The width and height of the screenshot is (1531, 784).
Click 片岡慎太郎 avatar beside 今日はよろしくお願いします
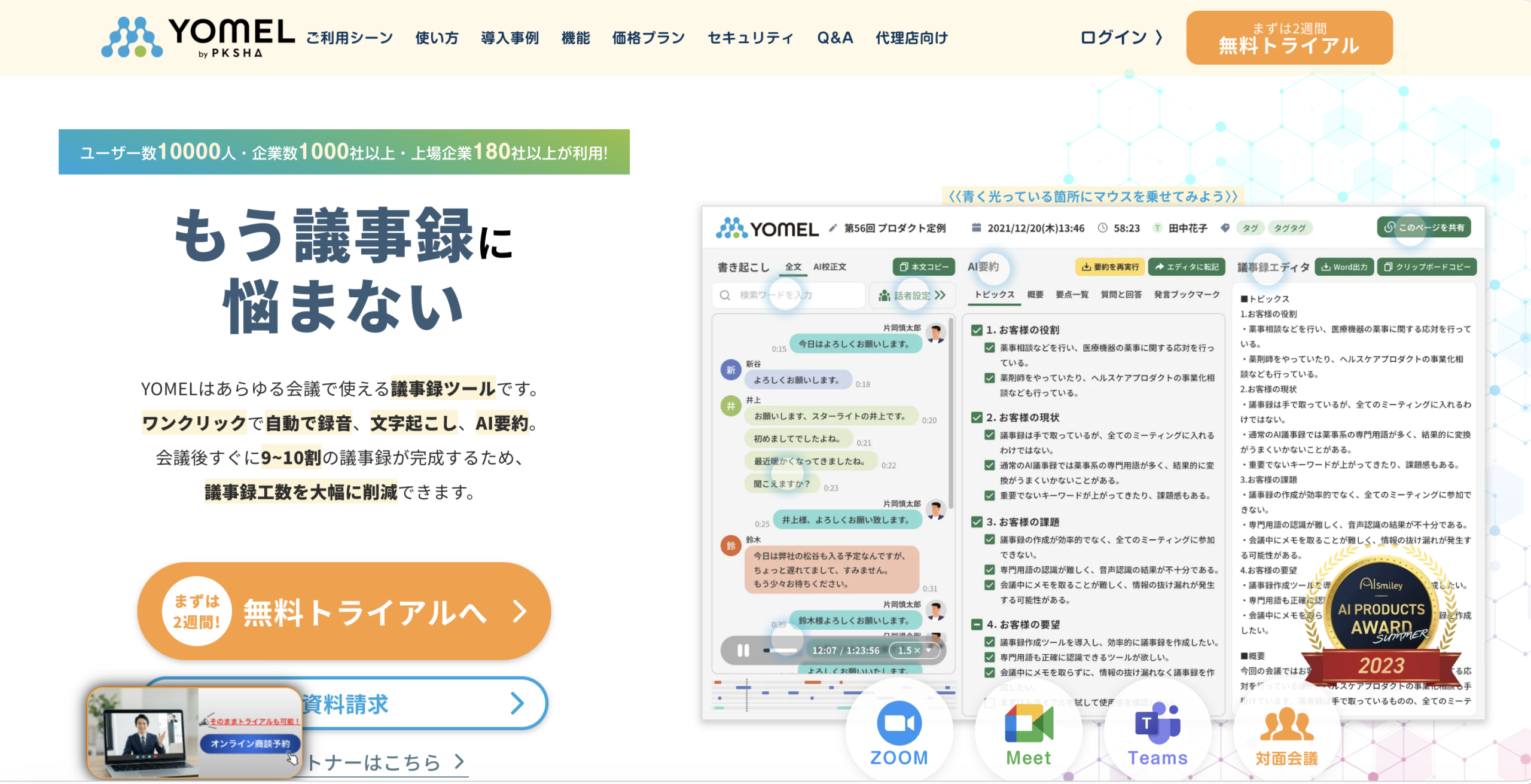pos(936,333)
